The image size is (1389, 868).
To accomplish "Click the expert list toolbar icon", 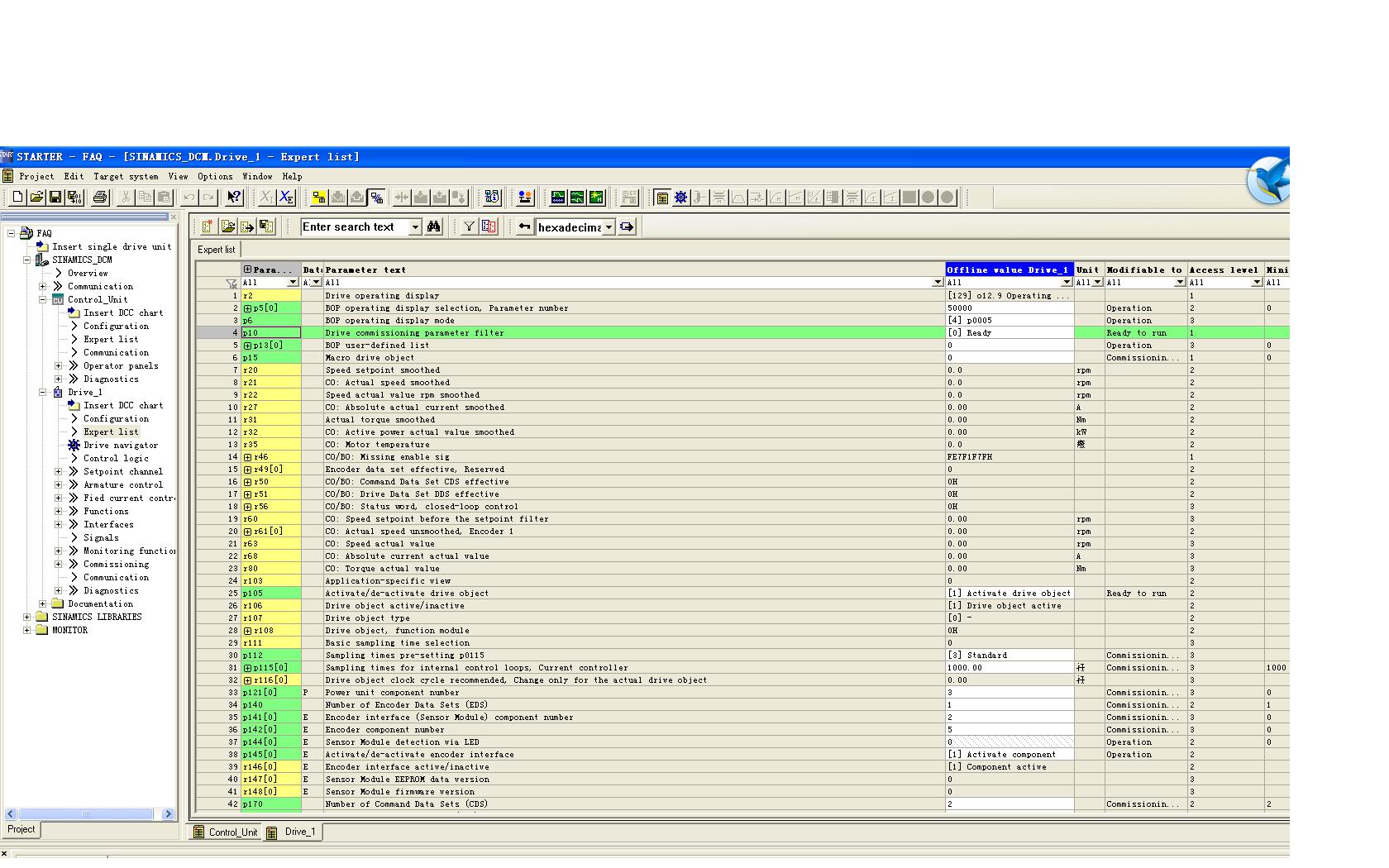I will (661, 198).
